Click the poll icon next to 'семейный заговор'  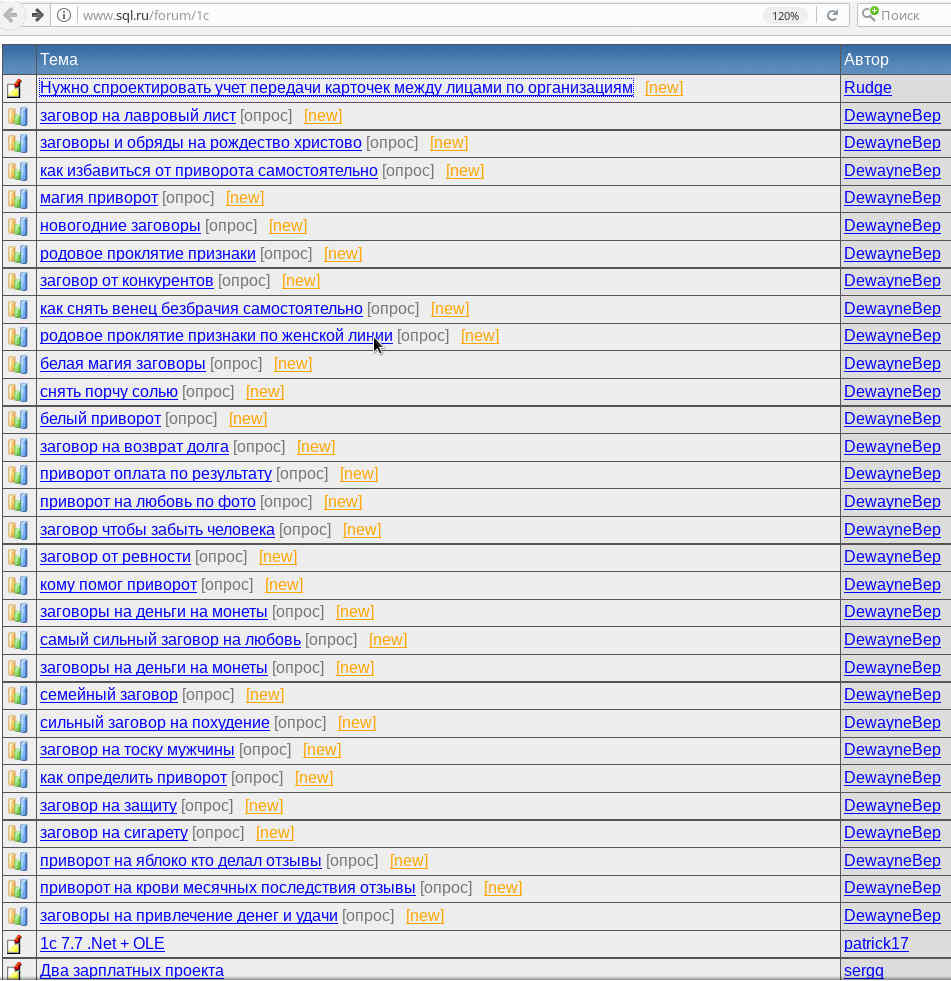pyautogui.click(x=18, y=695)
